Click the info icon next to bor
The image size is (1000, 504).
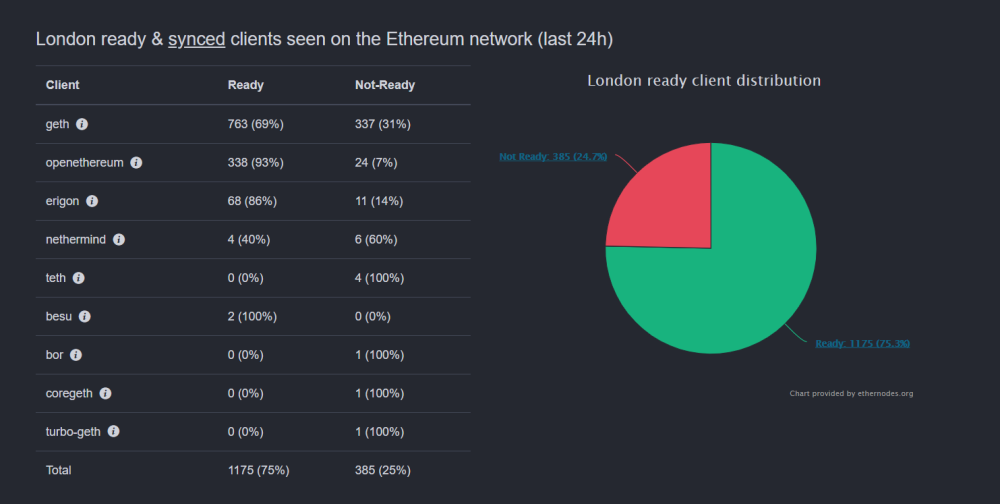(x=76, y=355)
